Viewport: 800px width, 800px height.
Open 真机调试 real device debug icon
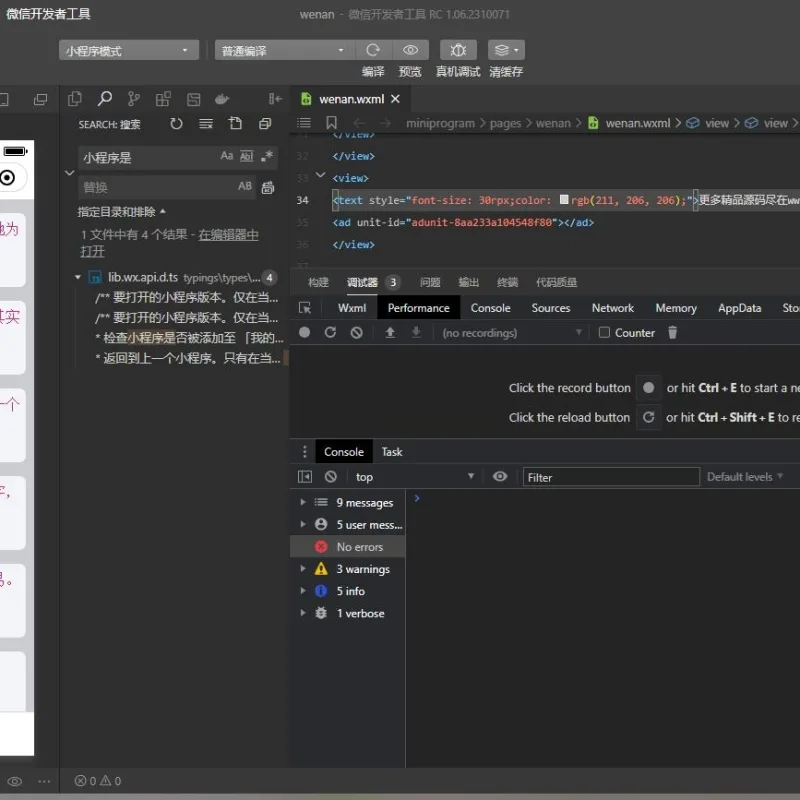[458, 50]
